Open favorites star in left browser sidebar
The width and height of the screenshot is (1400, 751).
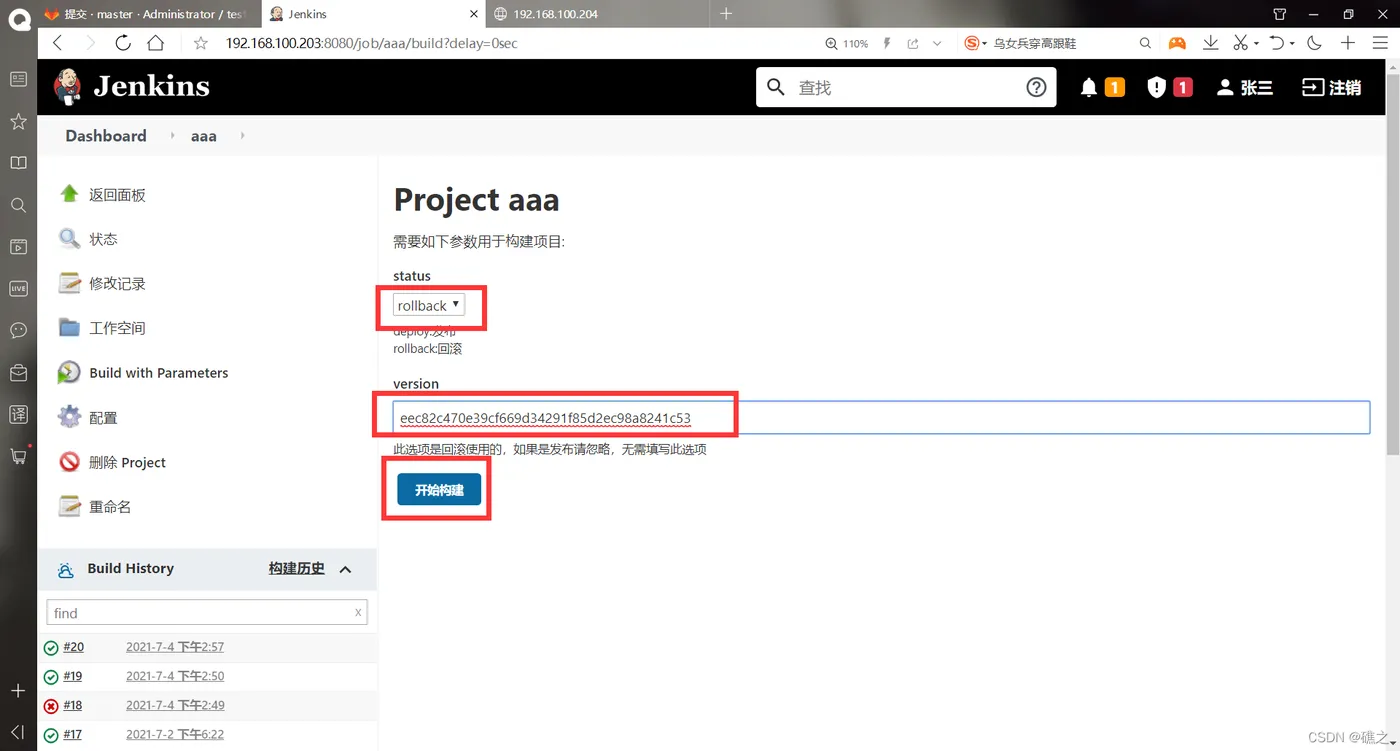coord(18,121)
